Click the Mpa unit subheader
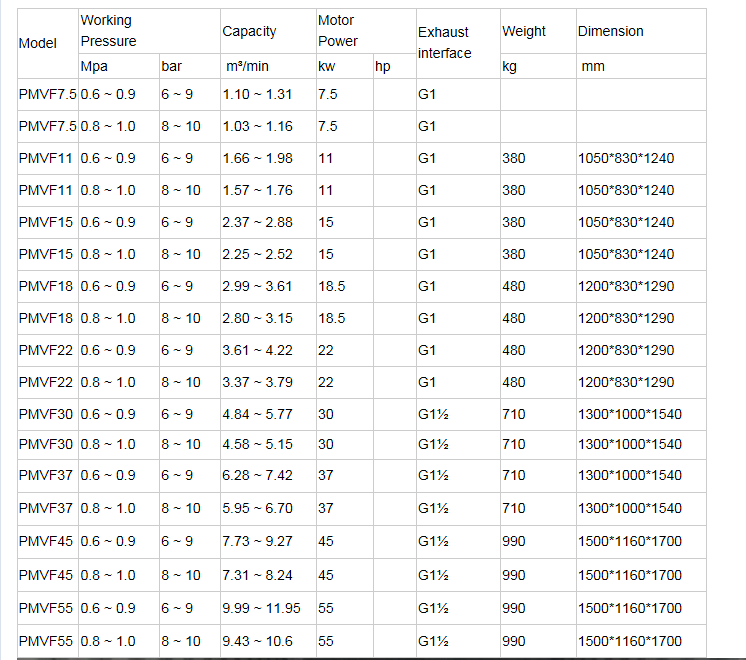The image size is (746, 660). [94, 66]
